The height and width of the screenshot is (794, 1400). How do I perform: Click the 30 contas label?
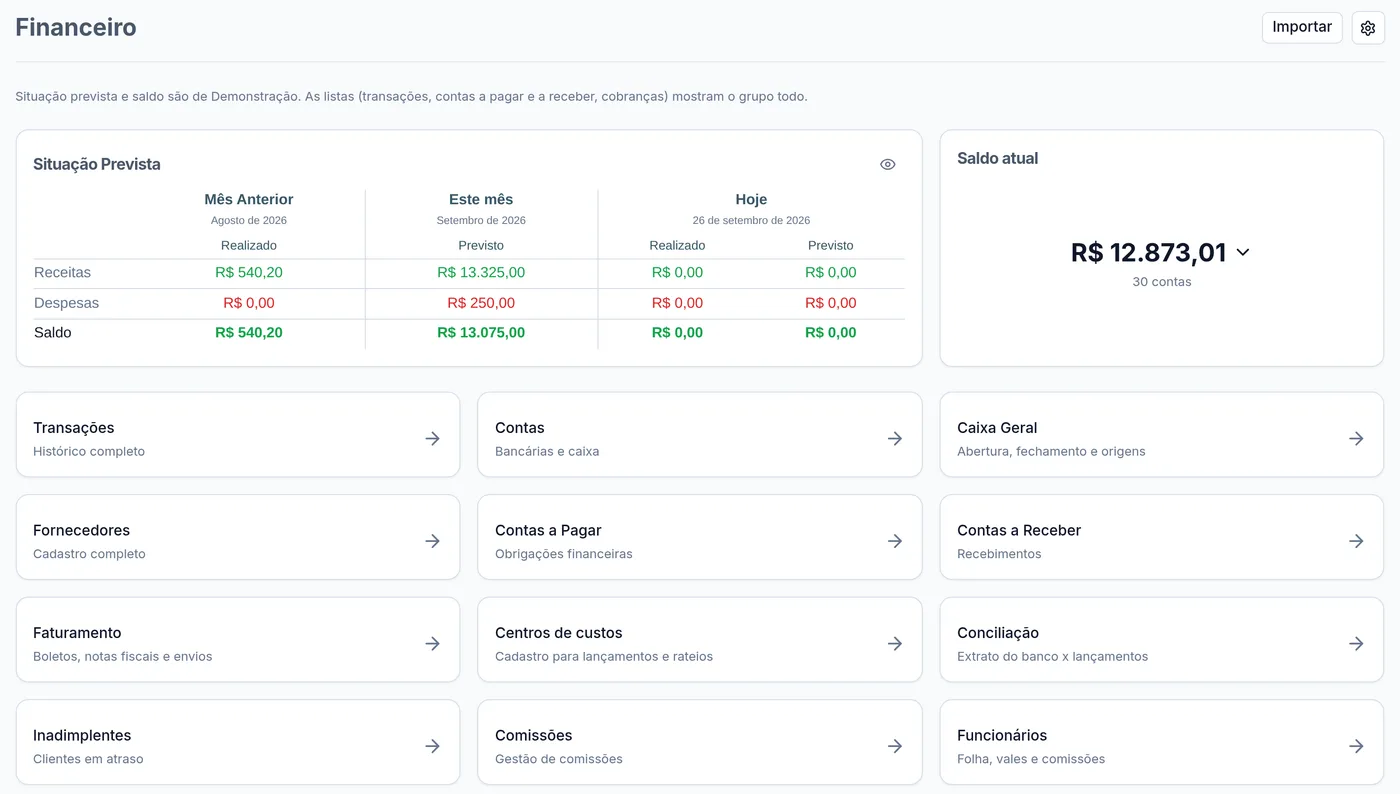(x=1162, y=282)
